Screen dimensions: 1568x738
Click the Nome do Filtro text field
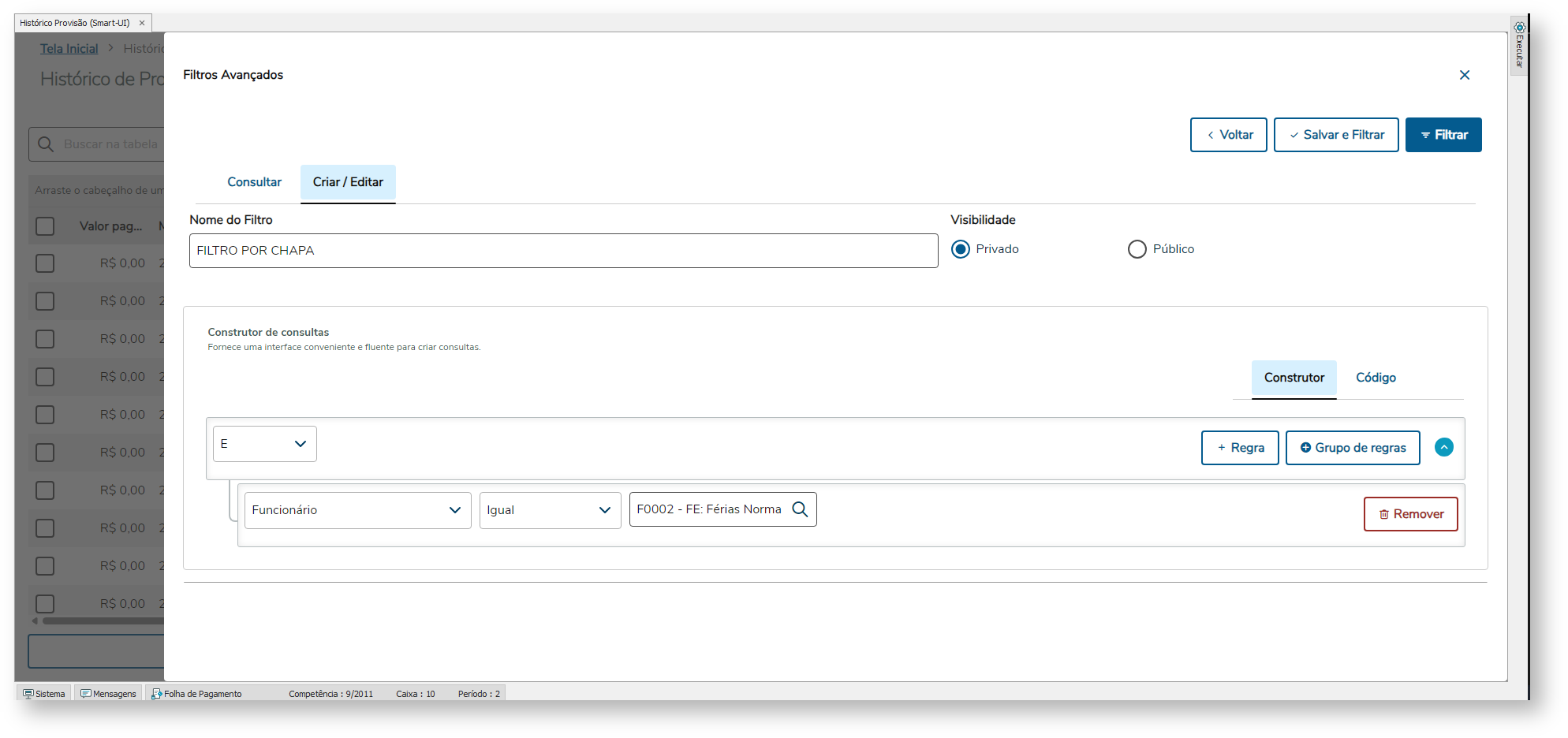(563, 251)
